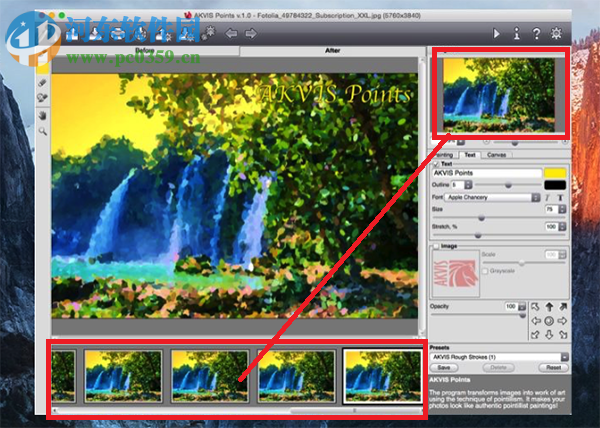Click the Size slider handle
Viewport: 600px width, 428px height.
481,218
